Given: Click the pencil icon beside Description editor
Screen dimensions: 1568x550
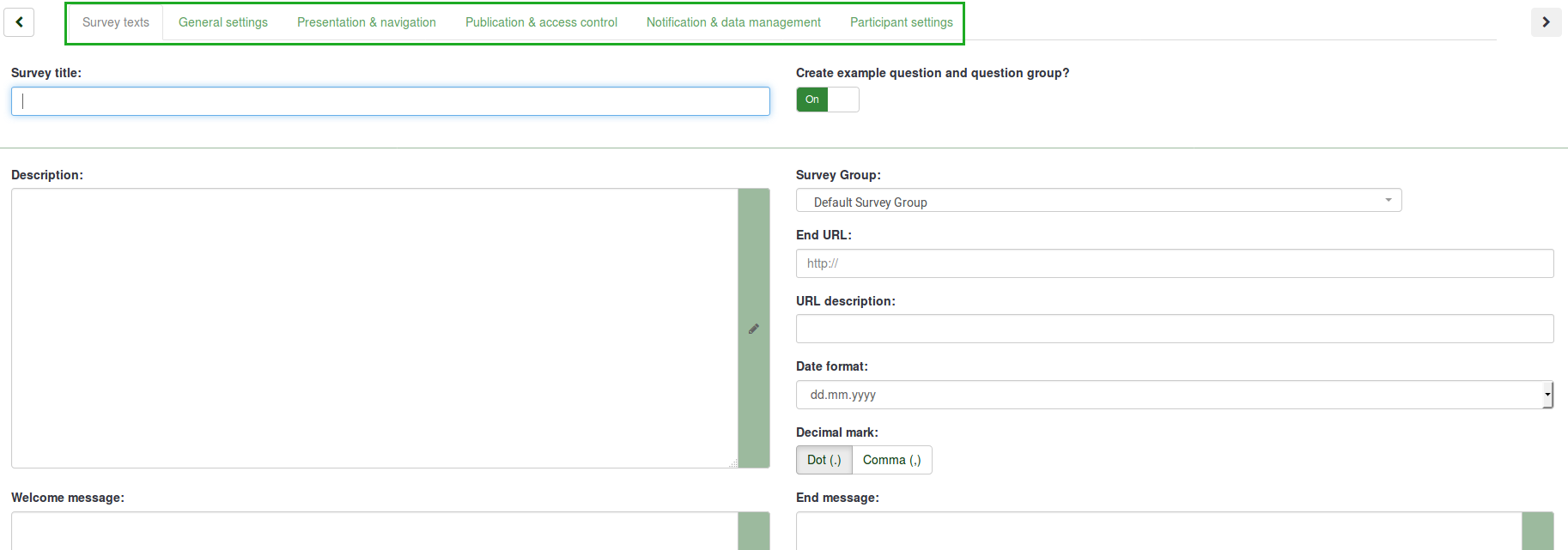Looking at the screenshot, I should (x=753, y=329).
